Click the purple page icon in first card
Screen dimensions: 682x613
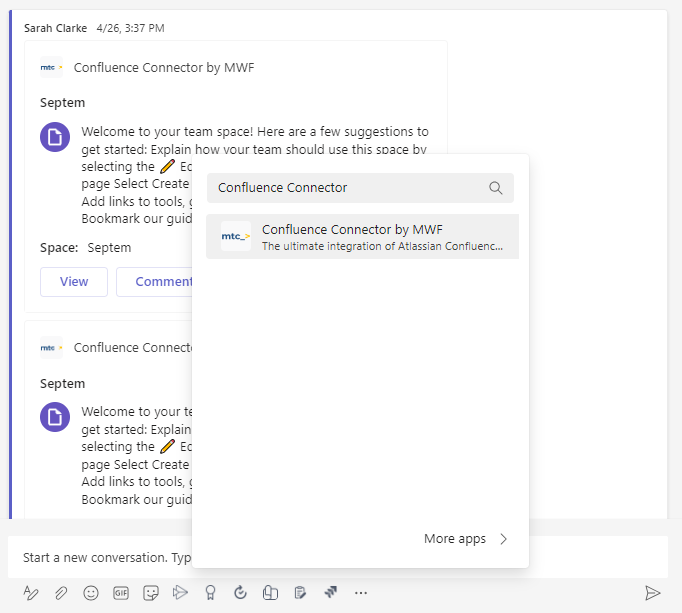click(55, 137)
